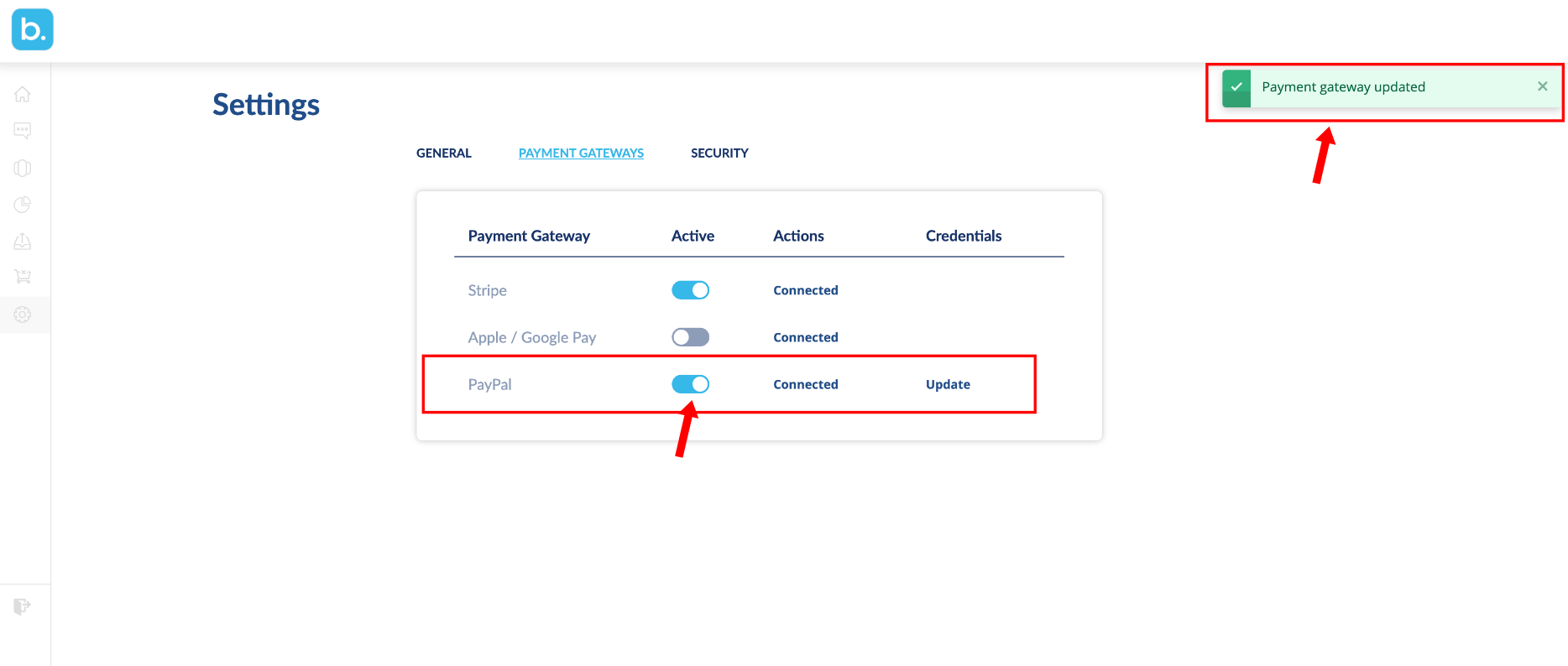Turn off the PayPal toggle
Image resolution: width=1568 pixels, height=666 pixels.
pos(691,384)
